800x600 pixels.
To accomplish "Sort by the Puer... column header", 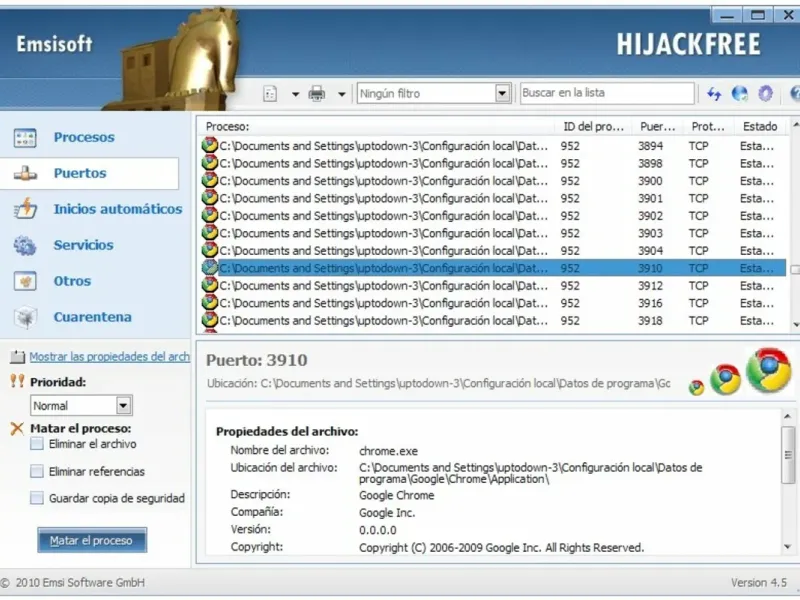I will click(x=658, y=127).
